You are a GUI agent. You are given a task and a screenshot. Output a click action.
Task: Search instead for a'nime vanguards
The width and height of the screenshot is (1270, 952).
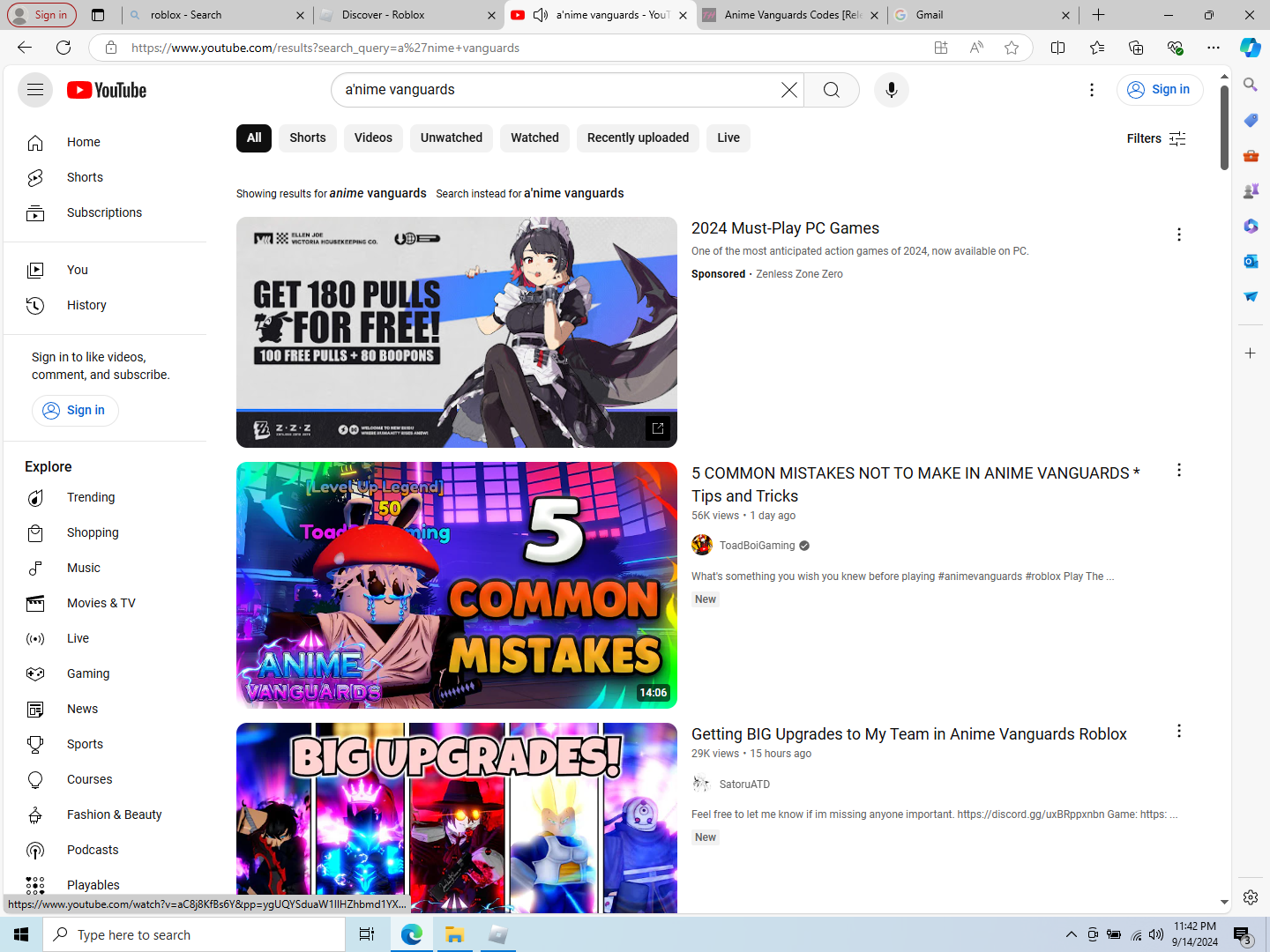(573, 193)
